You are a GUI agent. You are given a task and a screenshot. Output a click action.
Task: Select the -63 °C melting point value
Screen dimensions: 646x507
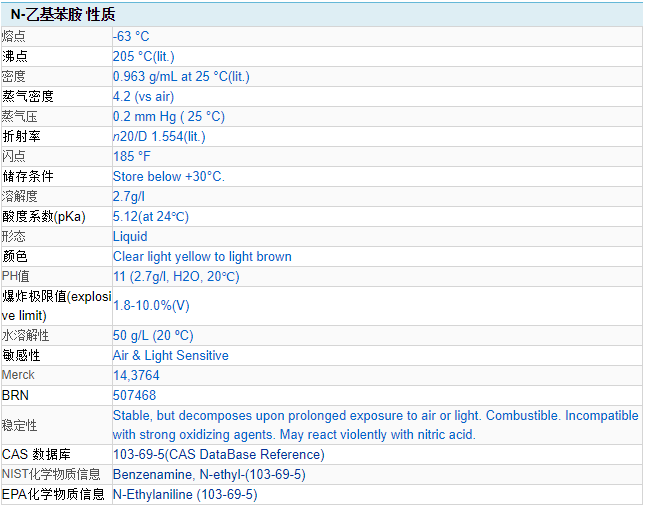click(131, 36)
